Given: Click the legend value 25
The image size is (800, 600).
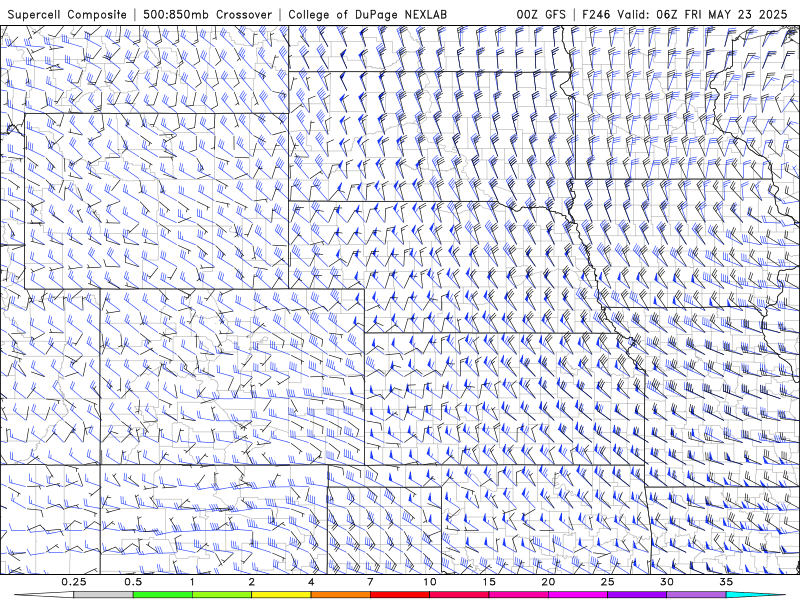Looking at the screenshot, I should pyautogui.click(x=608, y=582).
